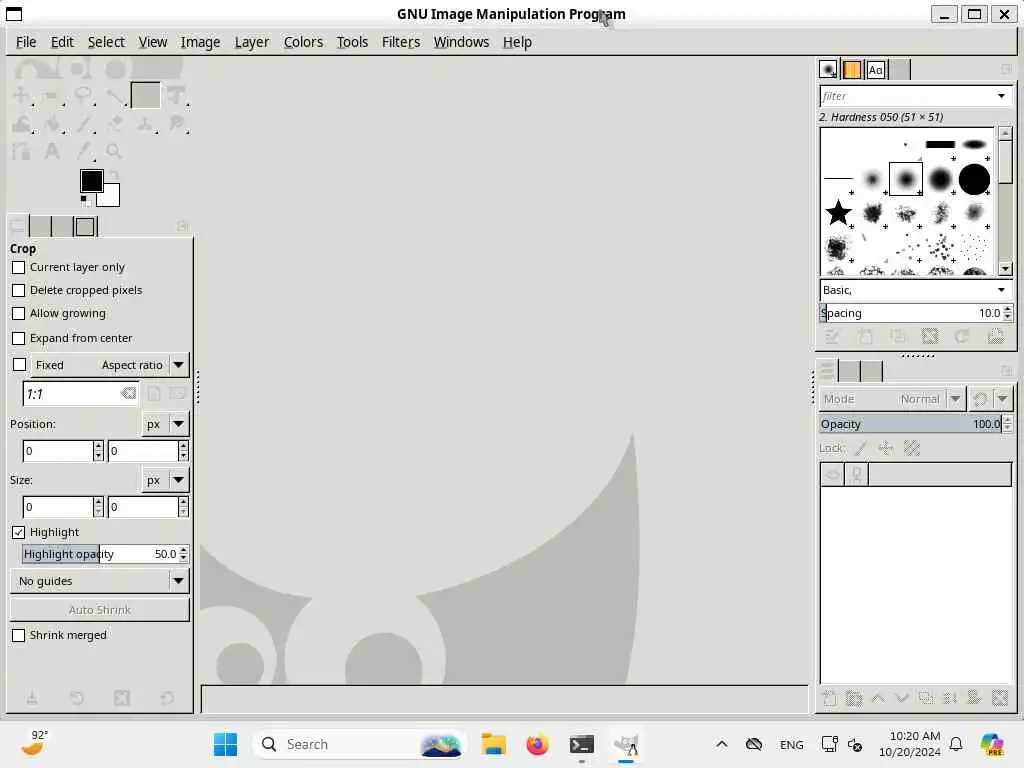
Task: Open the Layer menu
Action: click(251, 42)
